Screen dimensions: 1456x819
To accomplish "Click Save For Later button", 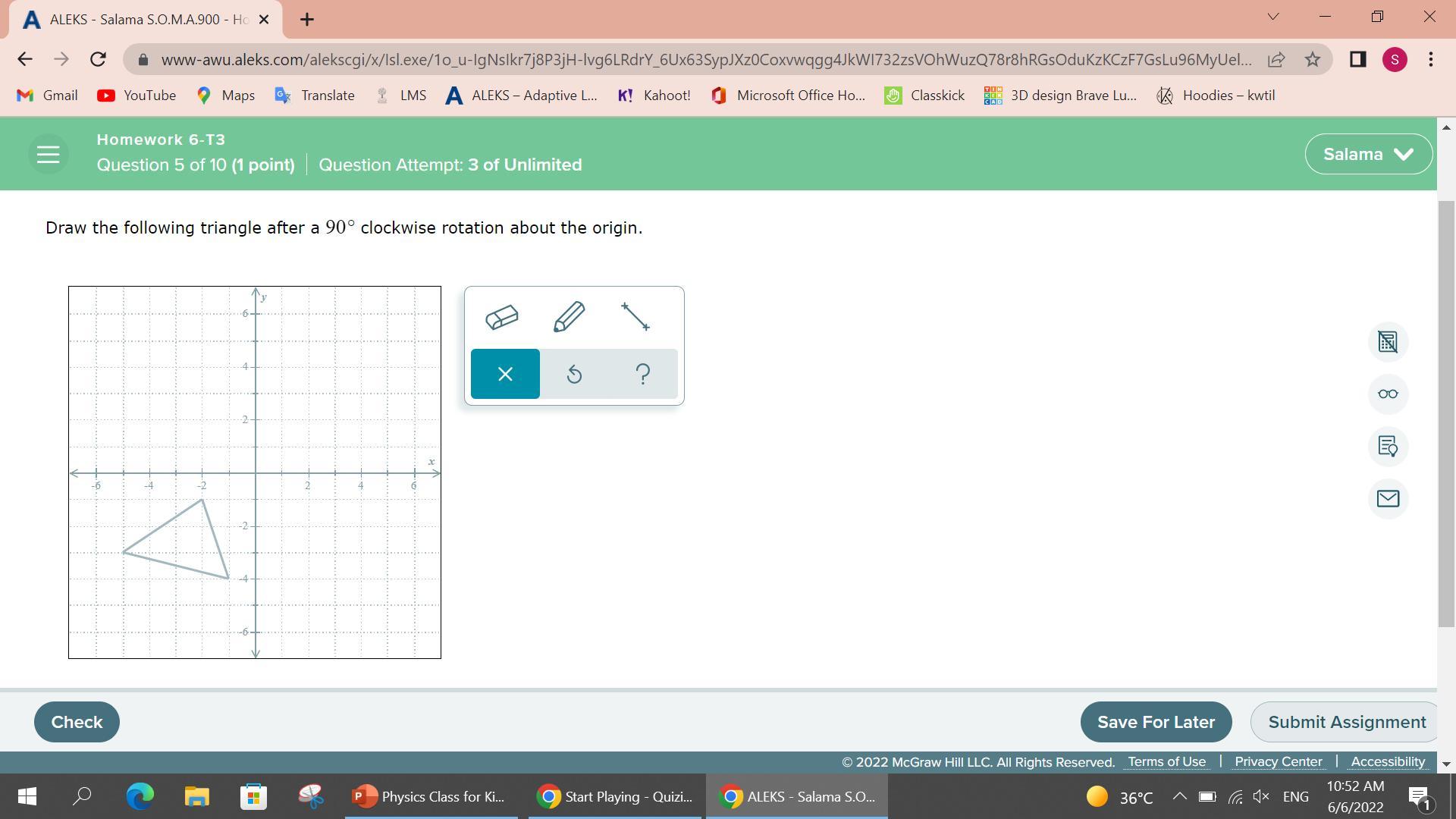I will click(x=1156, y=722).
